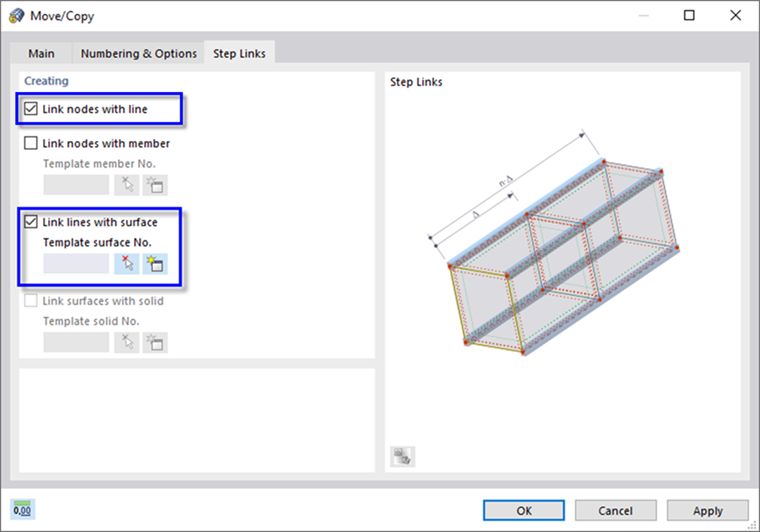The width and height of the screenshot is (760, 532).
Task: Click the Cancel button
Action: [616, 511]
